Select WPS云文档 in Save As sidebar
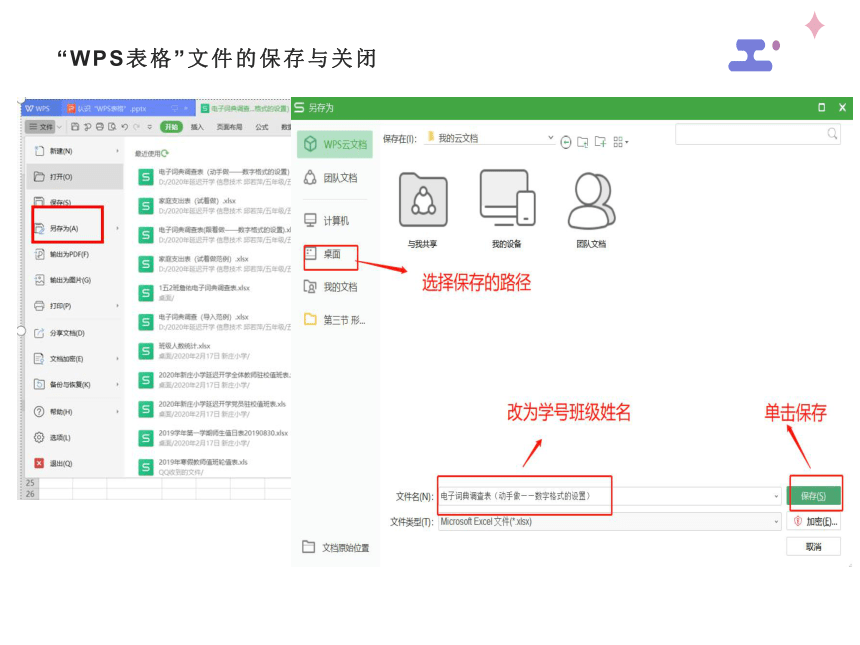Viewport: 860px width, 645px height. [335, 144]
